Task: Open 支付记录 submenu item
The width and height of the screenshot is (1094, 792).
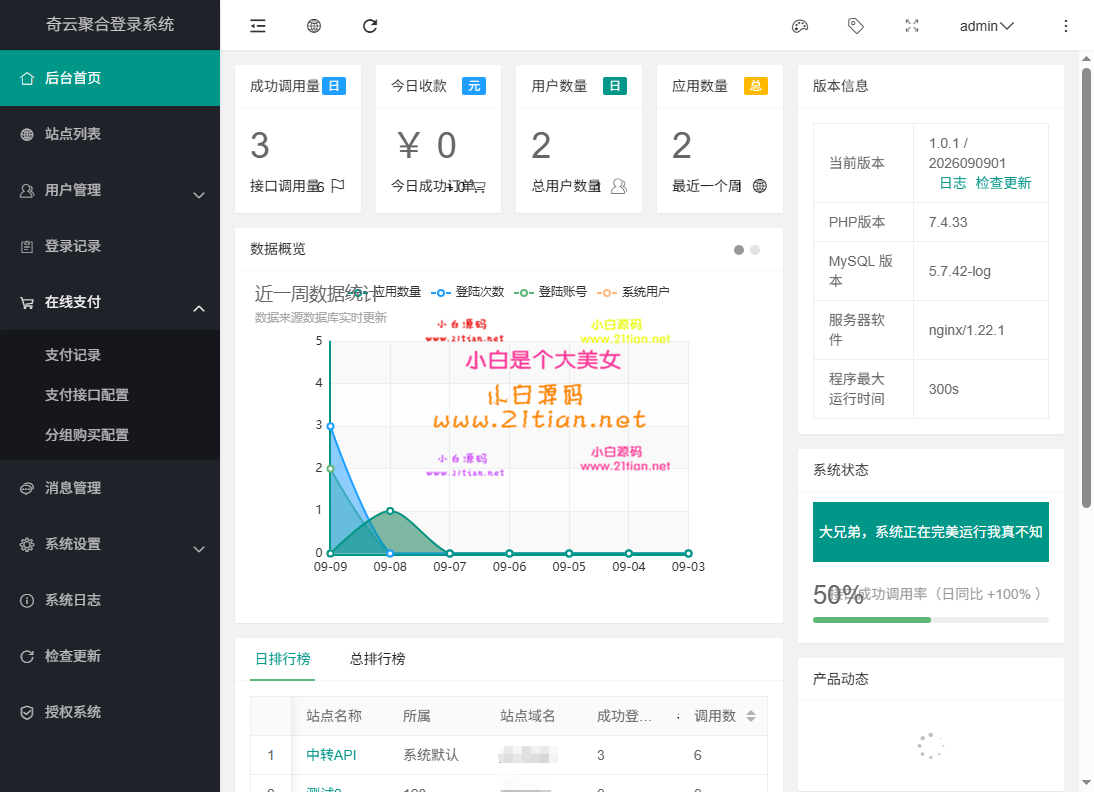Action: [x=110, y=355]
